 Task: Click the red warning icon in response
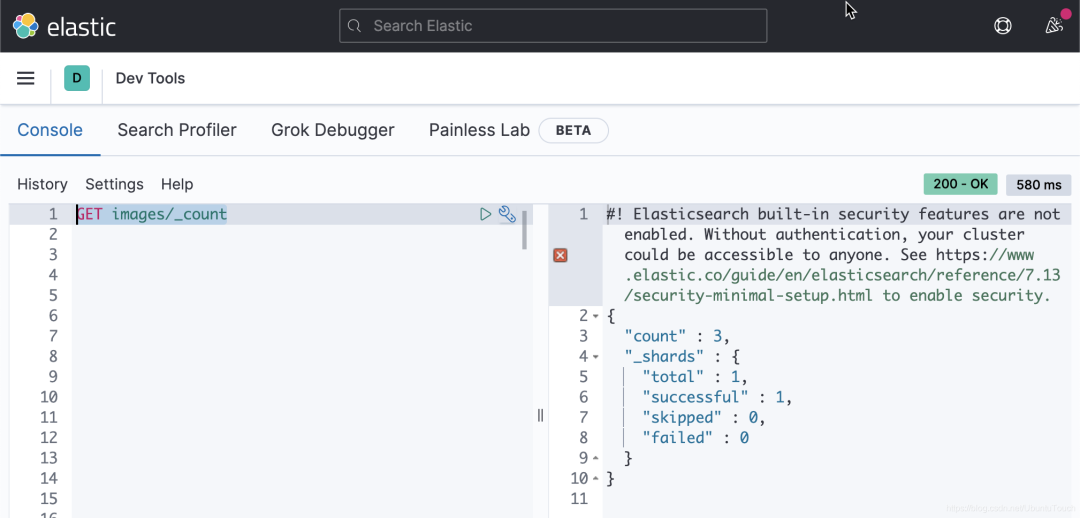click(560, 256)
